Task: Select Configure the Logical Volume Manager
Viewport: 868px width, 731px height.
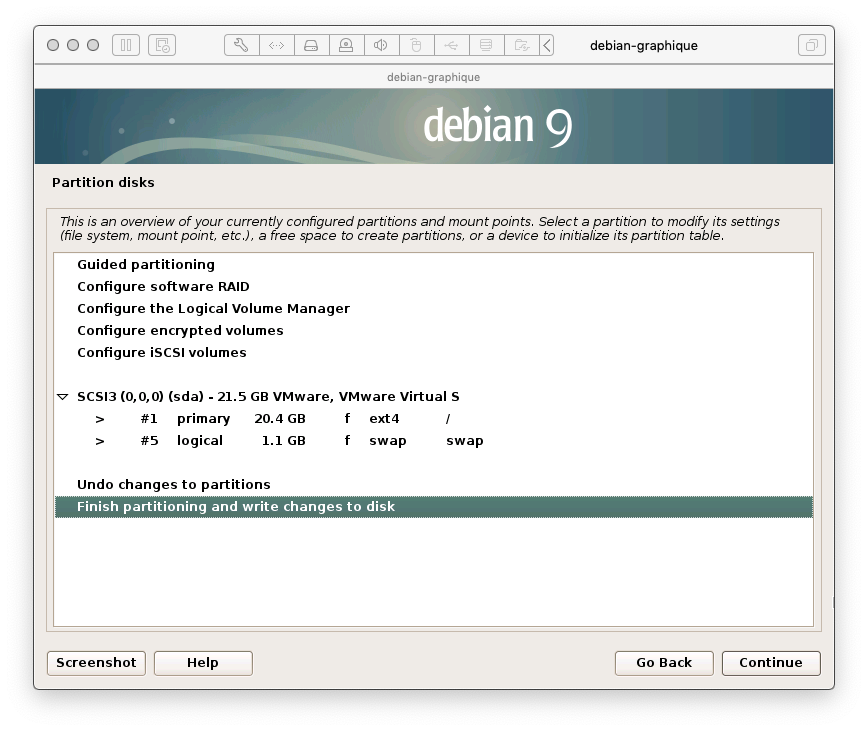Action: tap(433, 308)
